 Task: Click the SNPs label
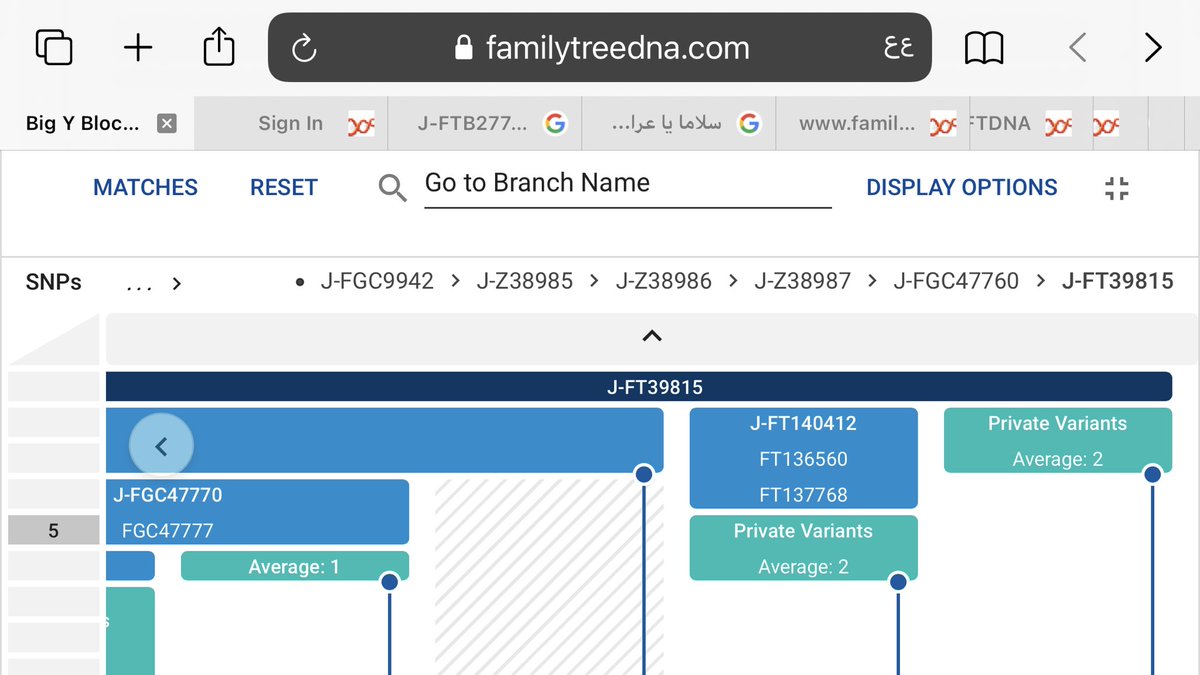coord(54,282)
